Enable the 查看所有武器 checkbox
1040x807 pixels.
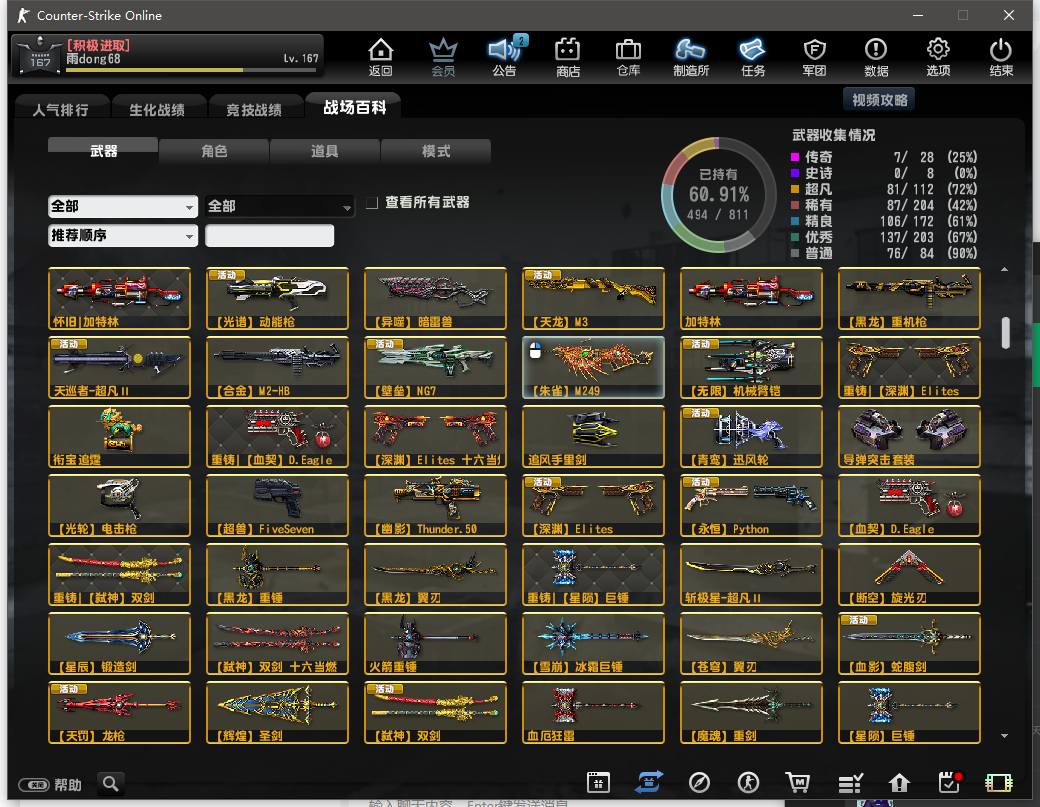pos(372,202)
